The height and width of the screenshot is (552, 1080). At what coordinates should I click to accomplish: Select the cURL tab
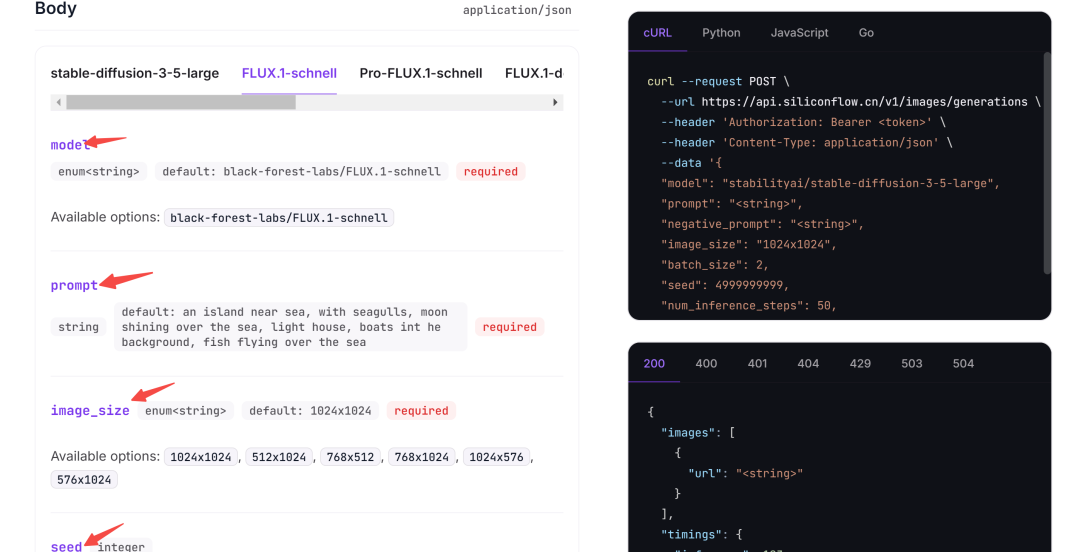657,32
